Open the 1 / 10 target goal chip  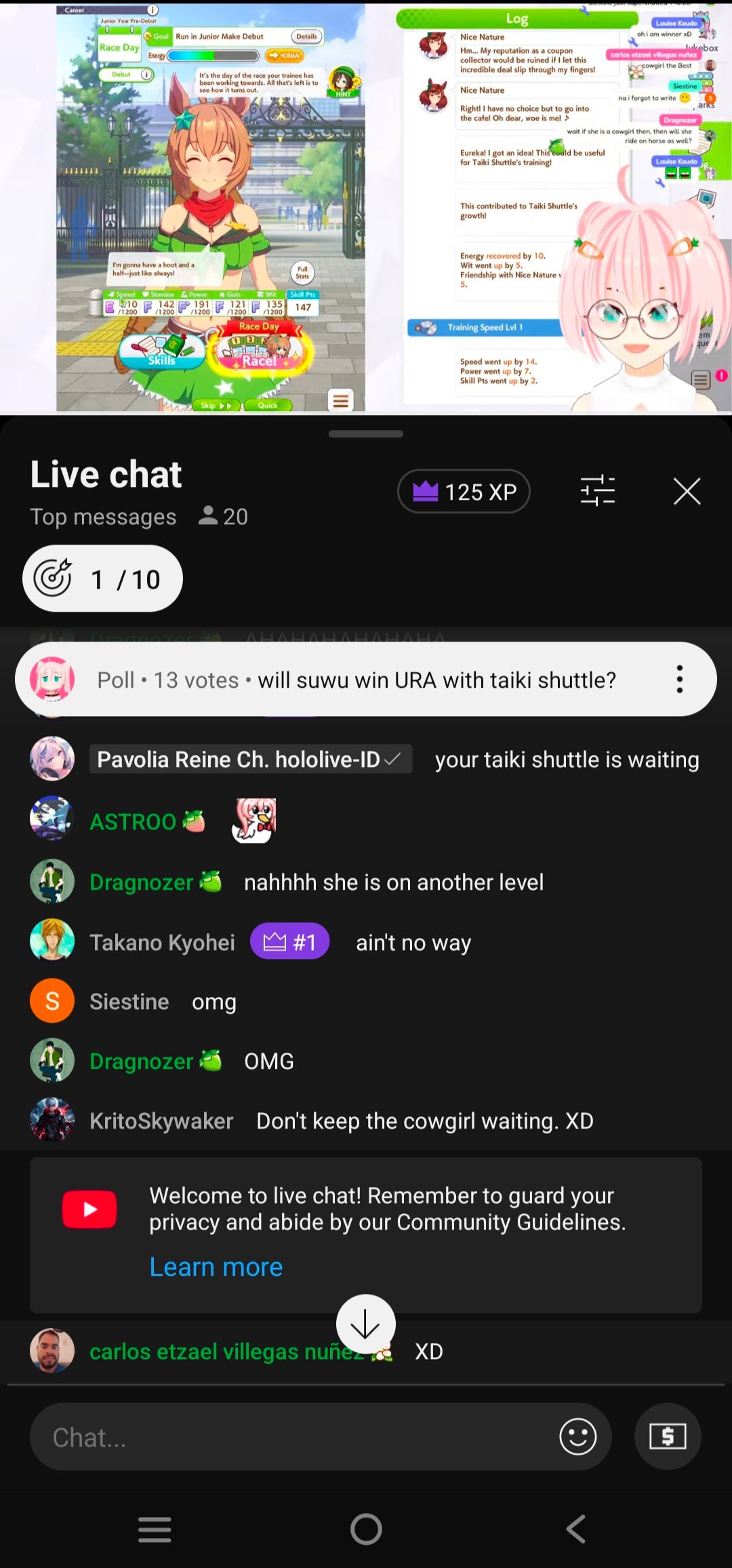103,579
